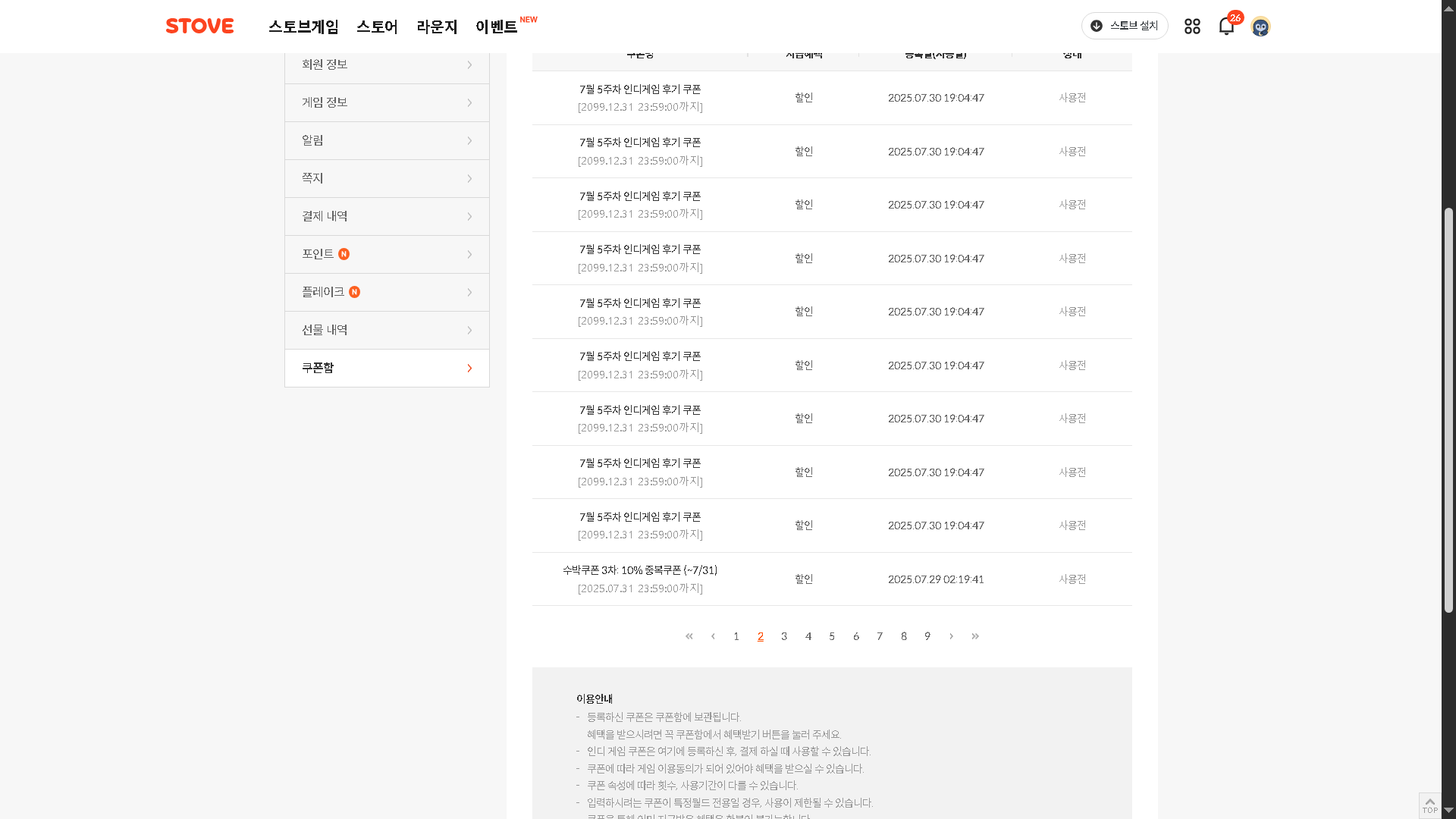Click the page vertical scrollbar thumb
The height and width of the screenshot is (819, 1456).
1448,409
